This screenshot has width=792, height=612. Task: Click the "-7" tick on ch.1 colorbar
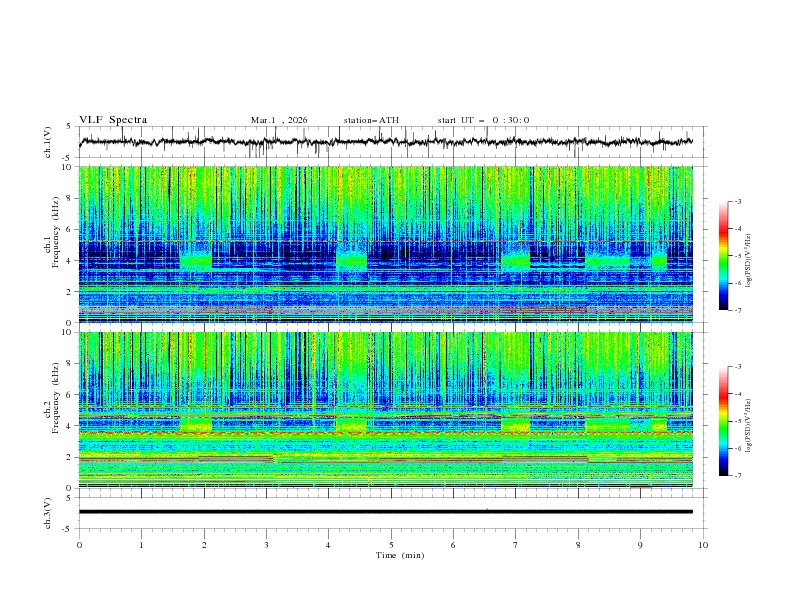pos(738,310)
